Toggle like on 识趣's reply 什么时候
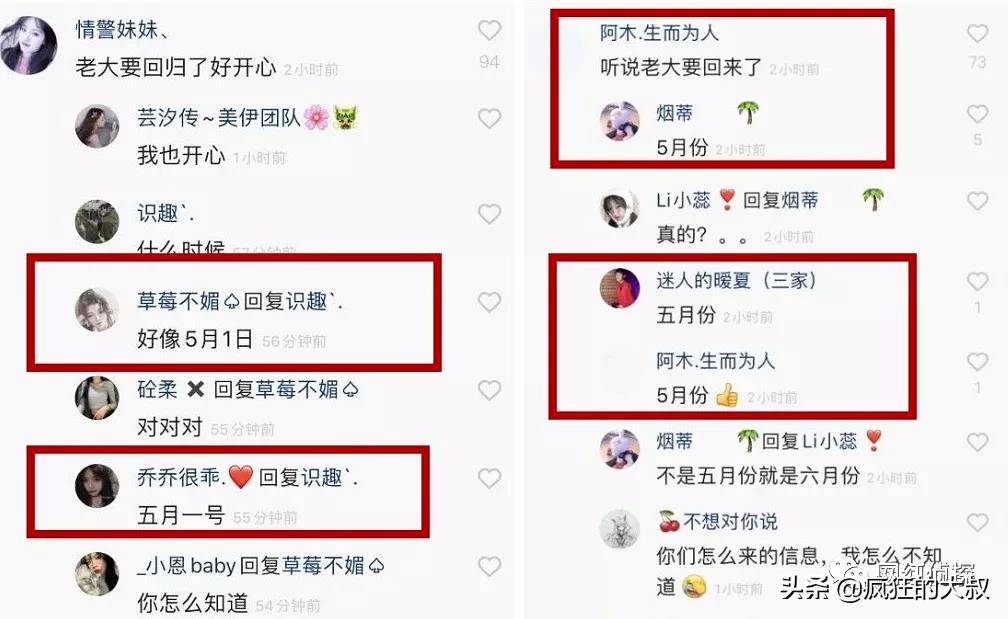Screen dimensions: 1008x619 489,213
